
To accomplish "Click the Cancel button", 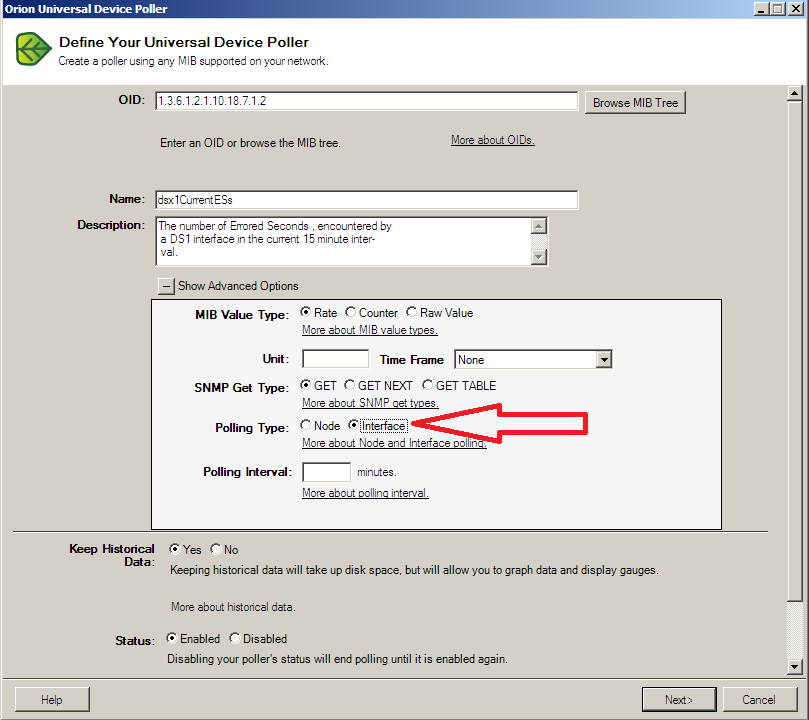I will [x=758, y=699].
